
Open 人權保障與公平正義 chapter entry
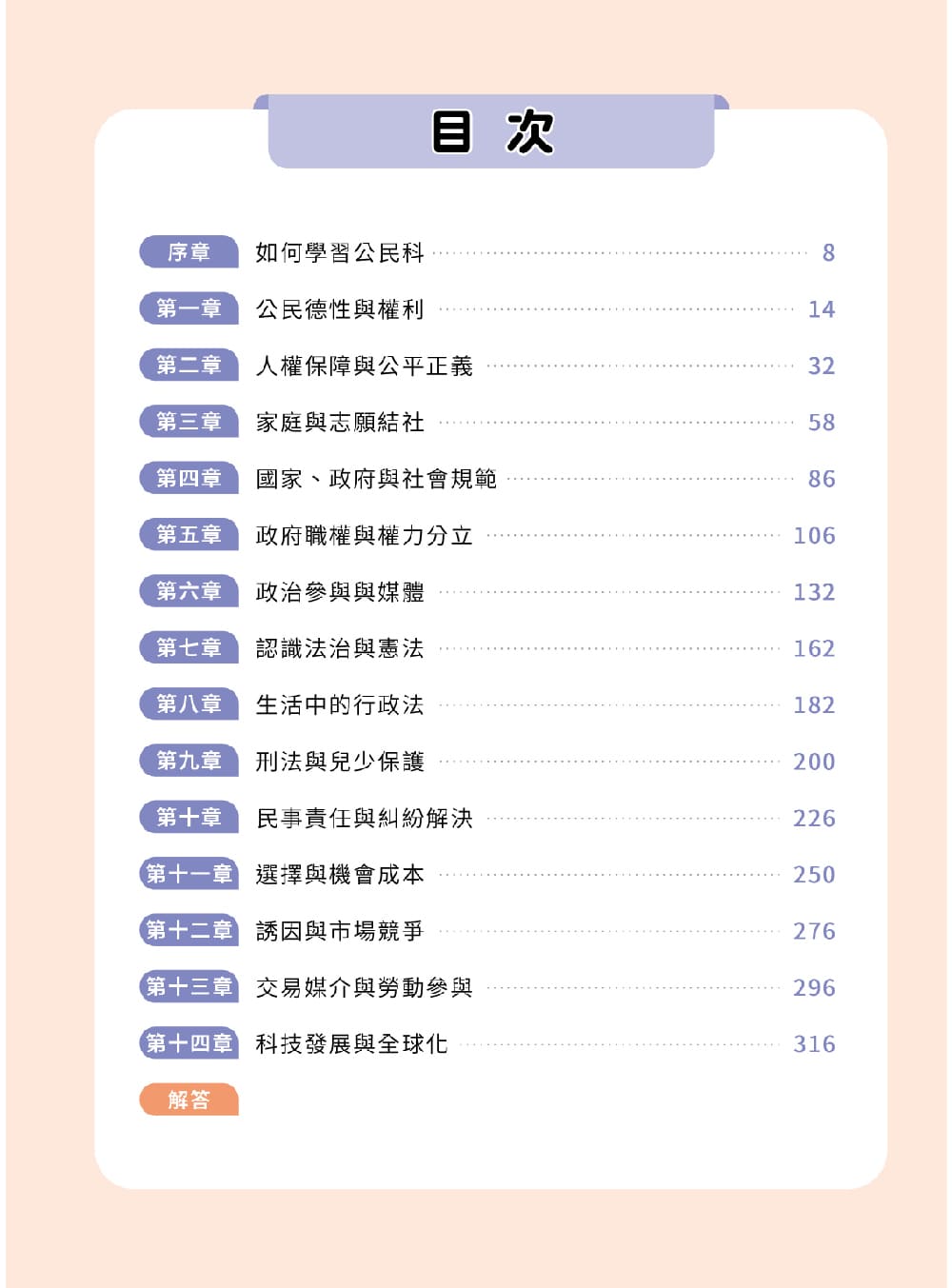click(x=364, y=366)
